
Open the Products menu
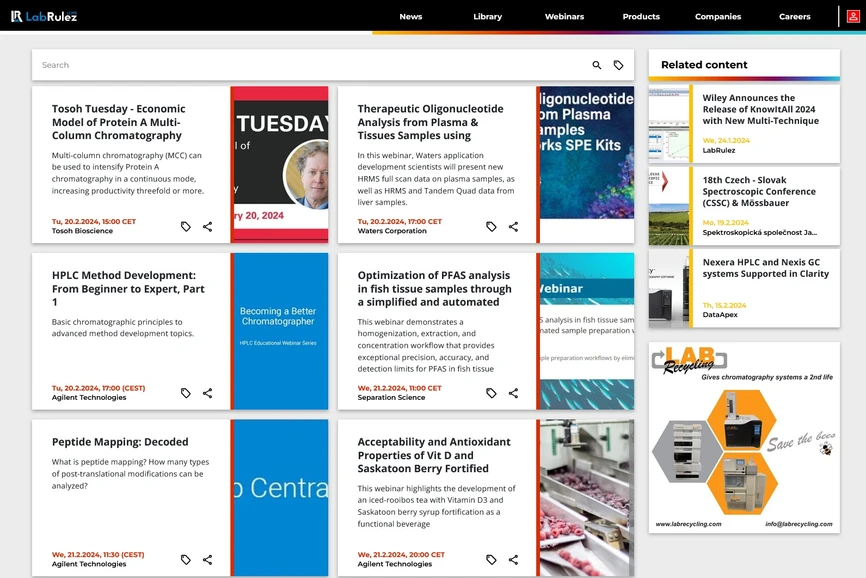(x=641, y=17)
